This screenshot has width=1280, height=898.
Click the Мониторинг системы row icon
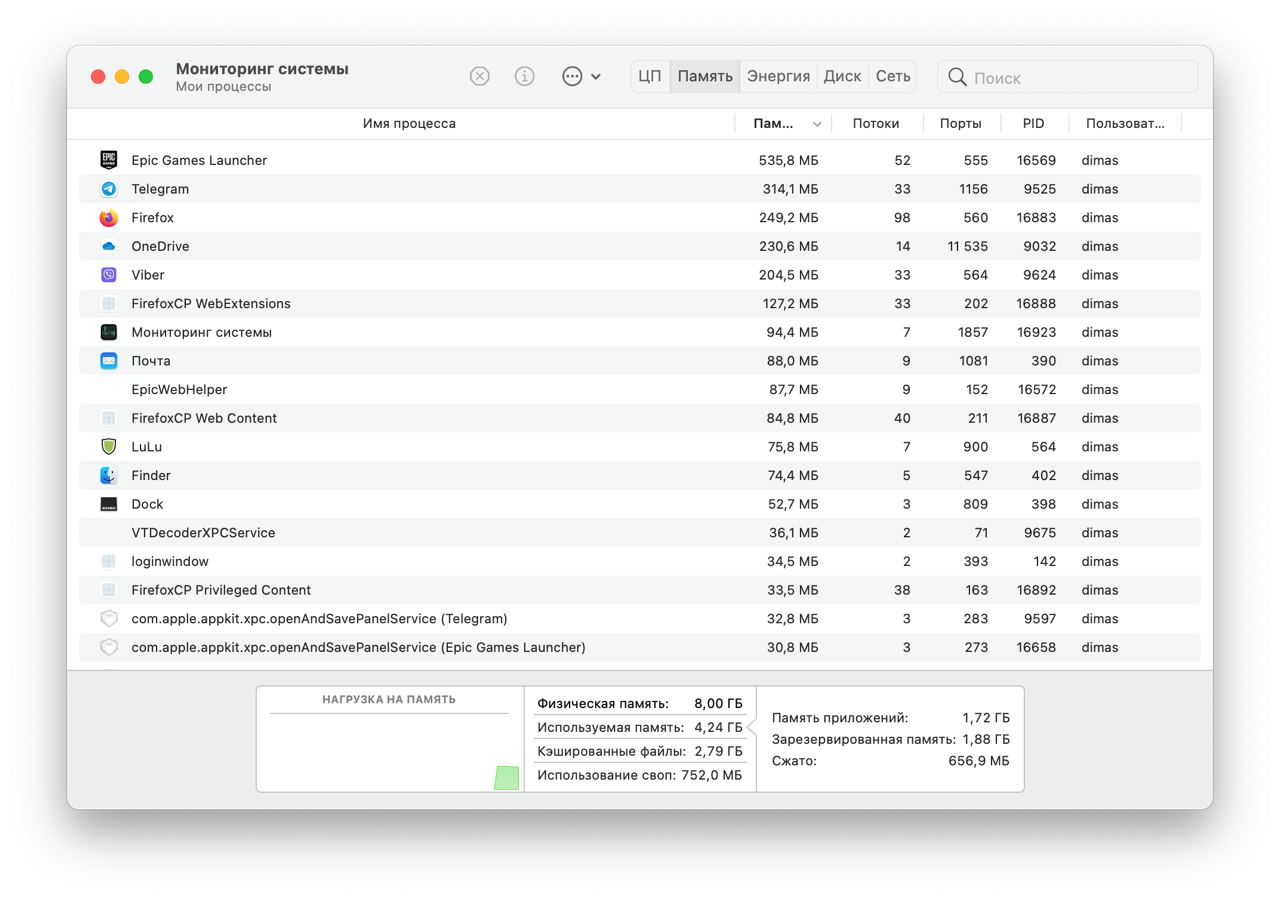(x=109, y=332)
